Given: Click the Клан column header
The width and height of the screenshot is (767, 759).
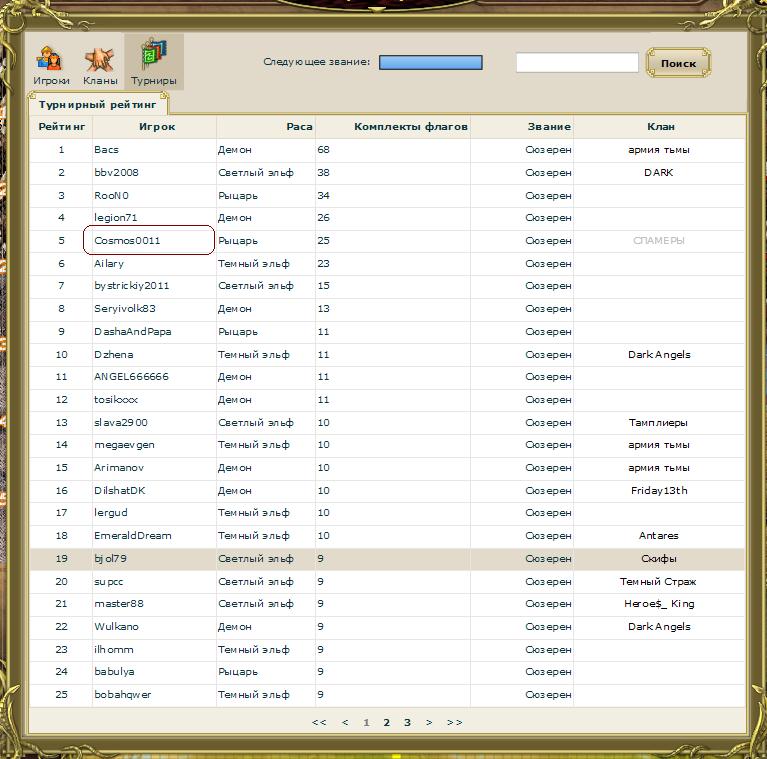Looking at the screenshot, I should (x=660, y=127).
